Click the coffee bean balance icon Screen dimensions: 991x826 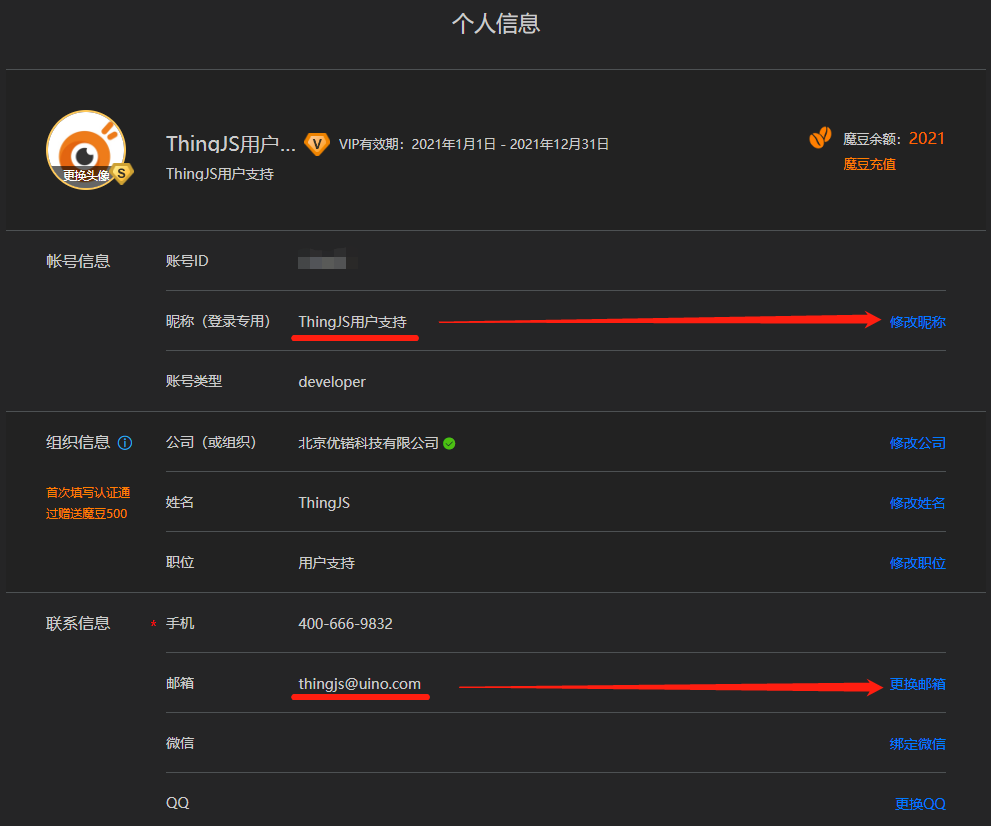(820, 137)
